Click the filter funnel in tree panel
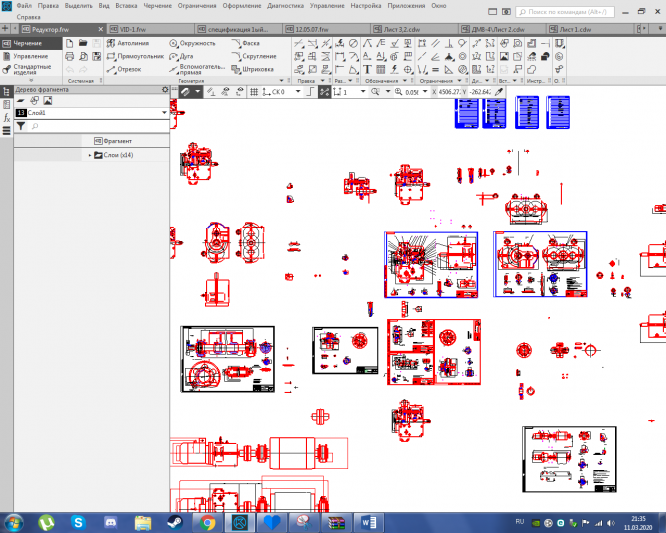The image size is (666, 533). [20, 126]
